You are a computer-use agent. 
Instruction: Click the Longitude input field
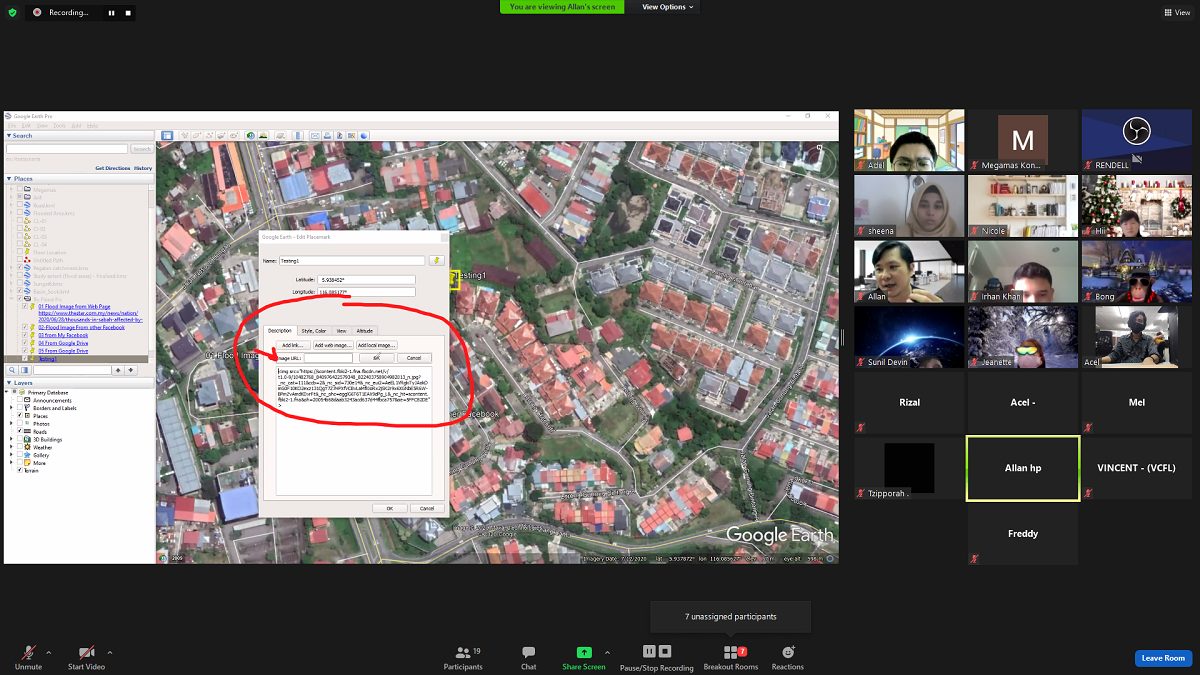(x=366, y=292)
